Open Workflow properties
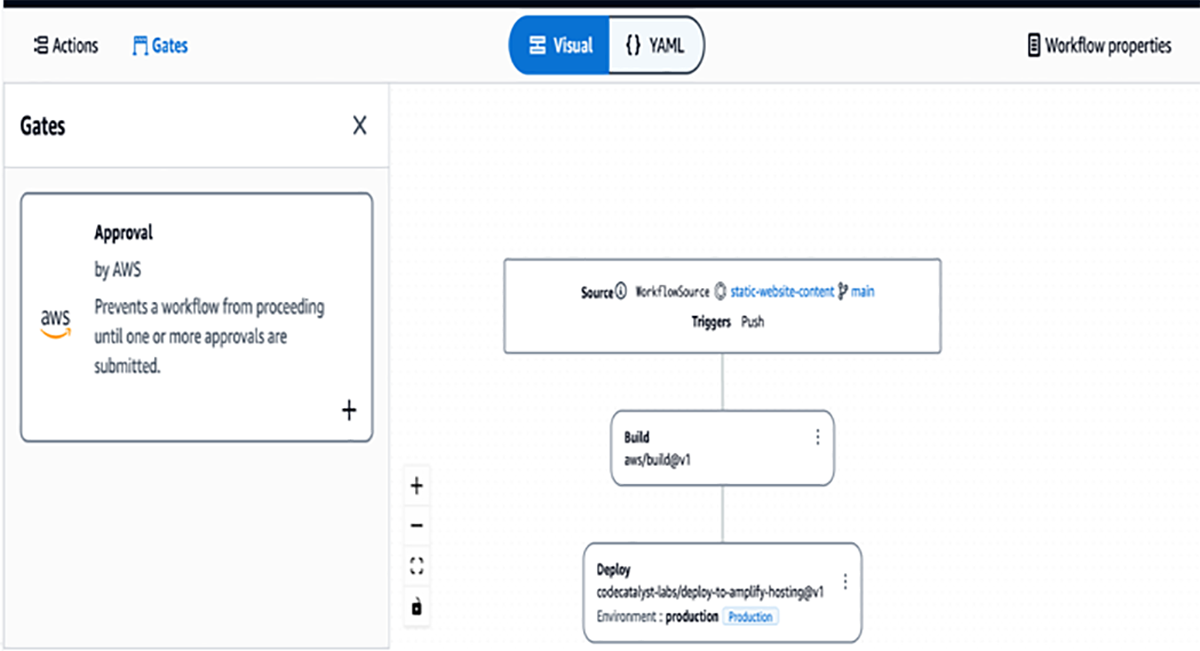This screenshot has height=651, width=1200. (1099, 45)
